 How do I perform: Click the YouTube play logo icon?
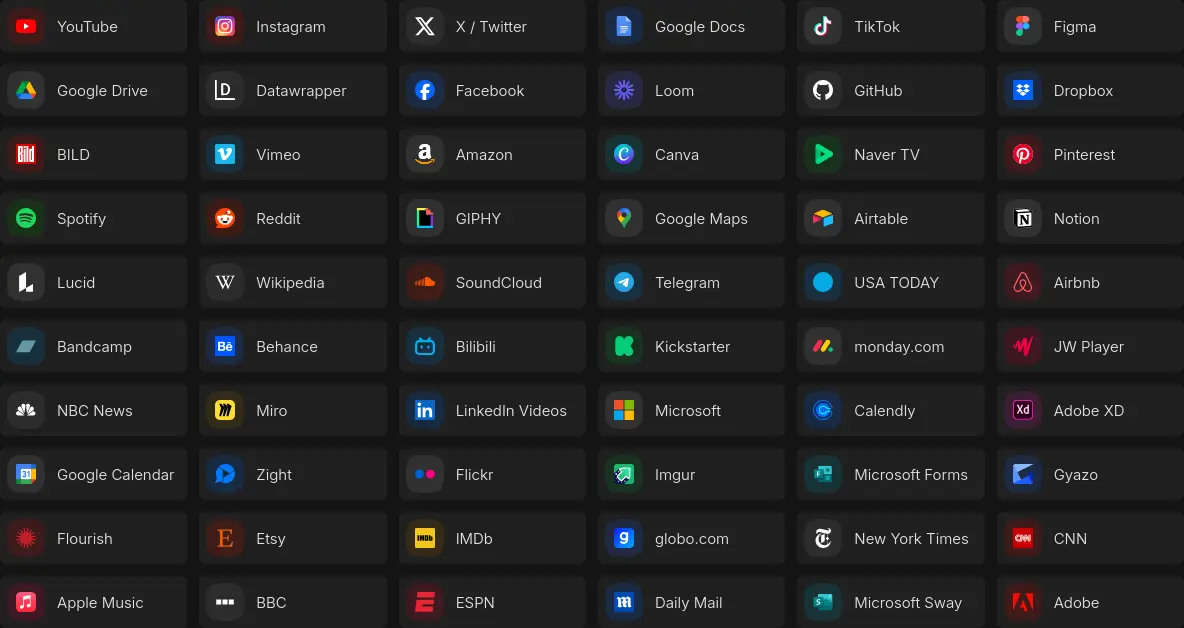(x=26, y=26)
